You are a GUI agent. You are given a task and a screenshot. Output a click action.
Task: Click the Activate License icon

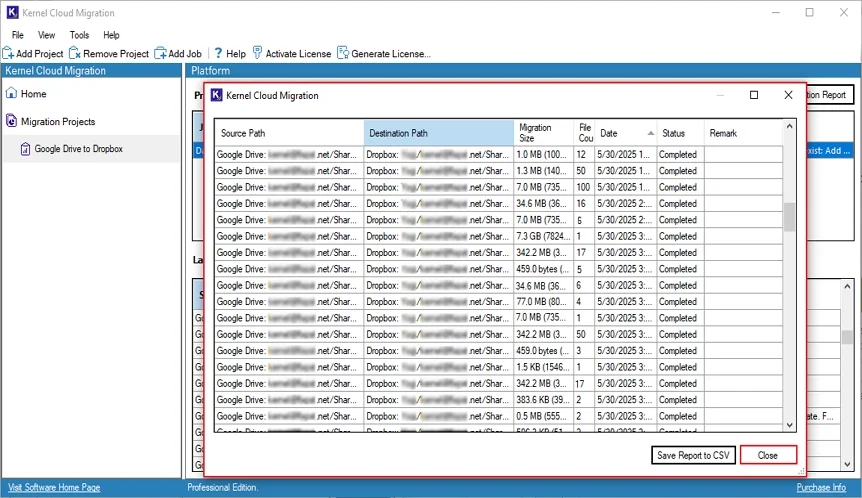pyautogui.click(x=257, y=53)
